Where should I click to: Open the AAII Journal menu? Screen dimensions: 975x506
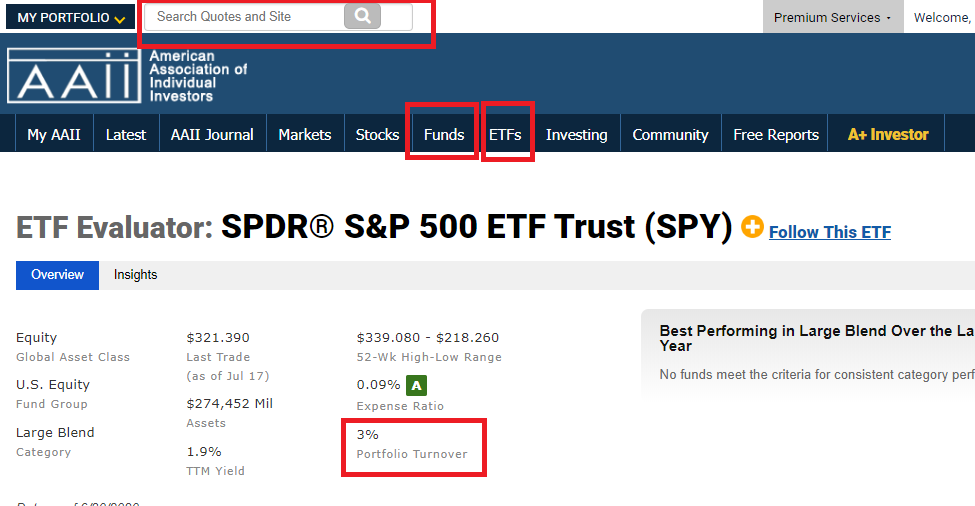pos(212,134)
